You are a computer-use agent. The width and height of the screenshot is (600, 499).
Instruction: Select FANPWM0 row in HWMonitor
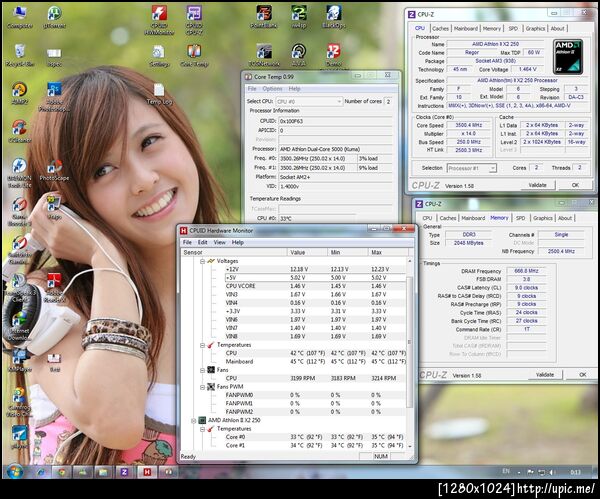(x=316, y=395)
